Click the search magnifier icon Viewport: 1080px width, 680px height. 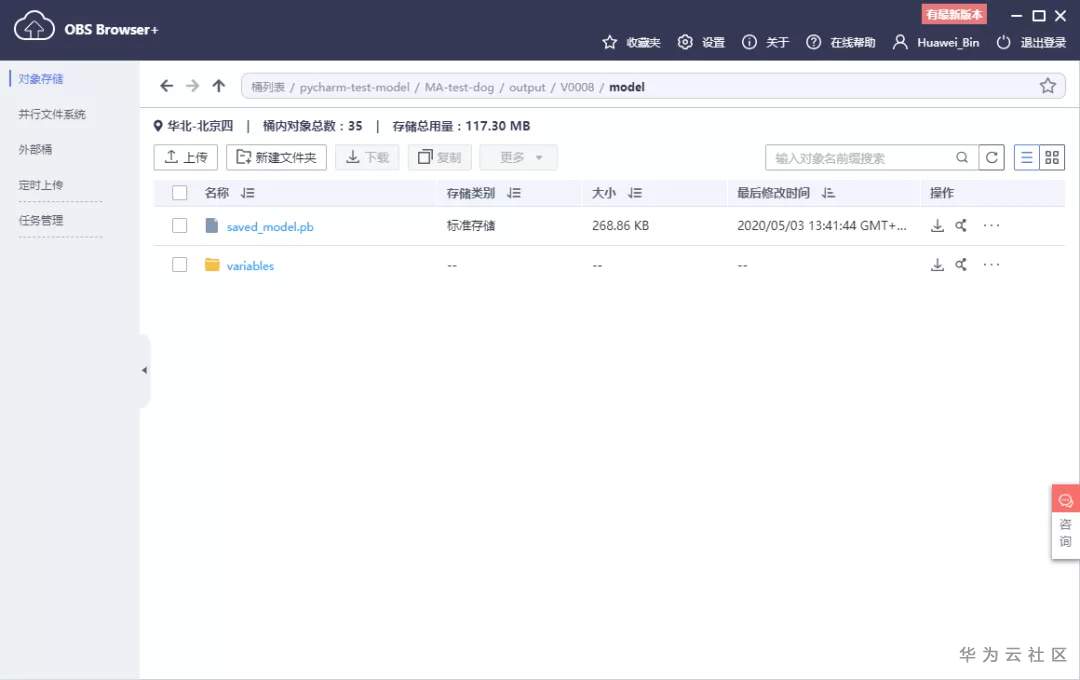click(x=962, y=158)
